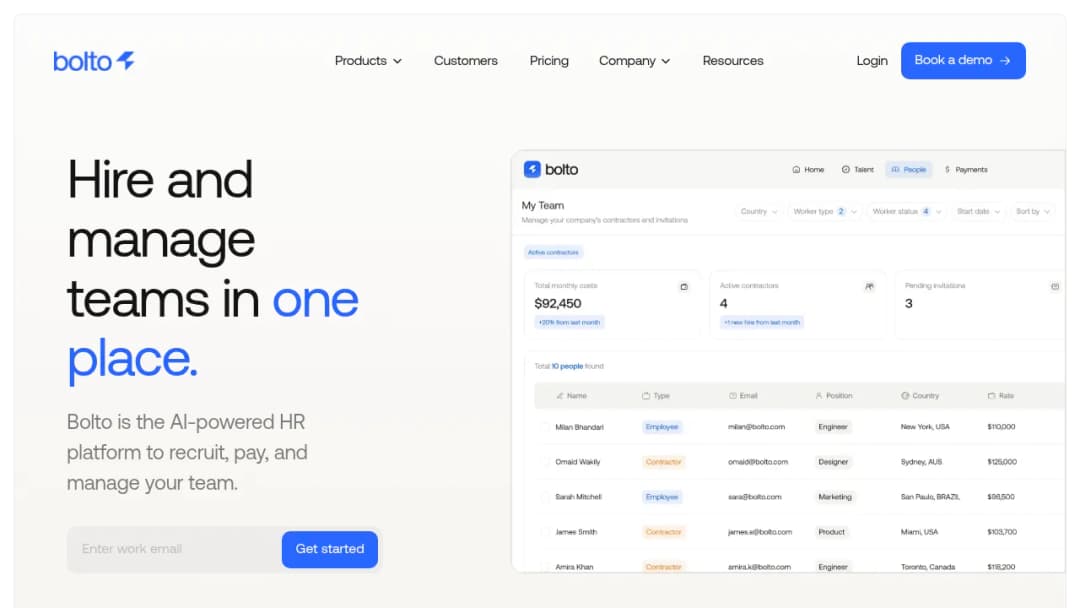Select the People tab
This screenshot has width=1080, height=608.
(908, 169)
